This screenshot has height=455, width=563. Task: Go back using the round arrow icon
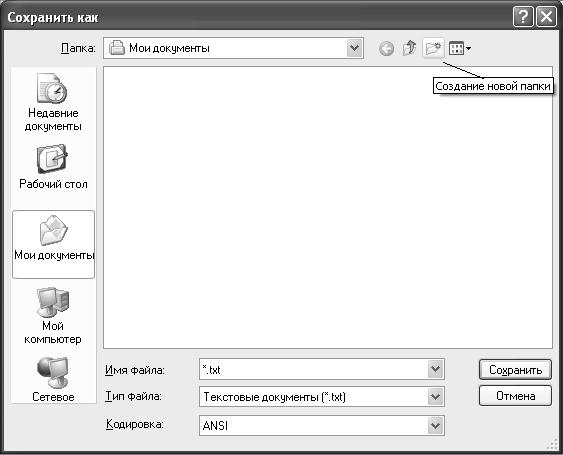click(x=386, y=48)
